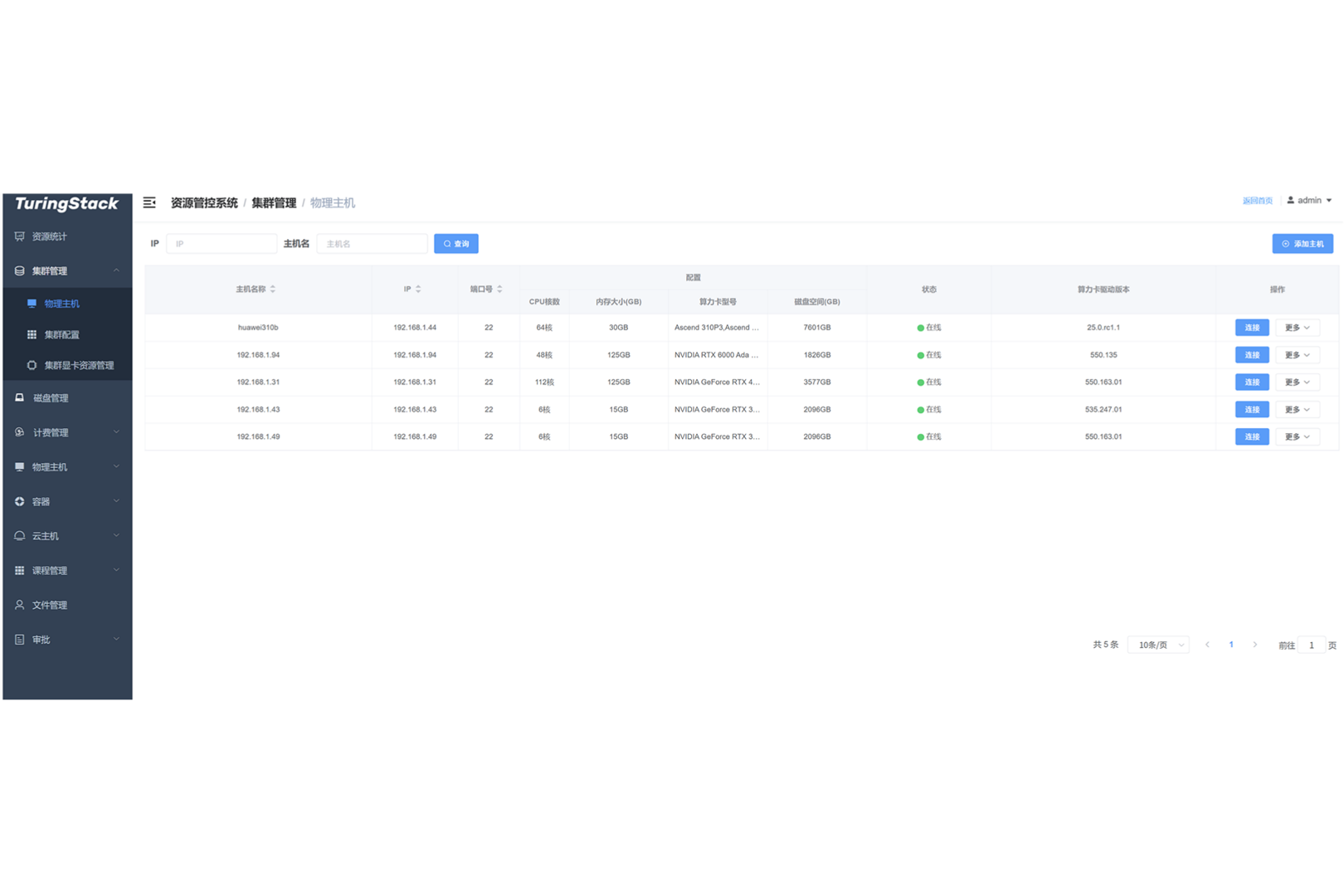This screenshot has height=896, width=1344.
Task: Open 文件管理 sidebar entry
Action: click(67, 606)
